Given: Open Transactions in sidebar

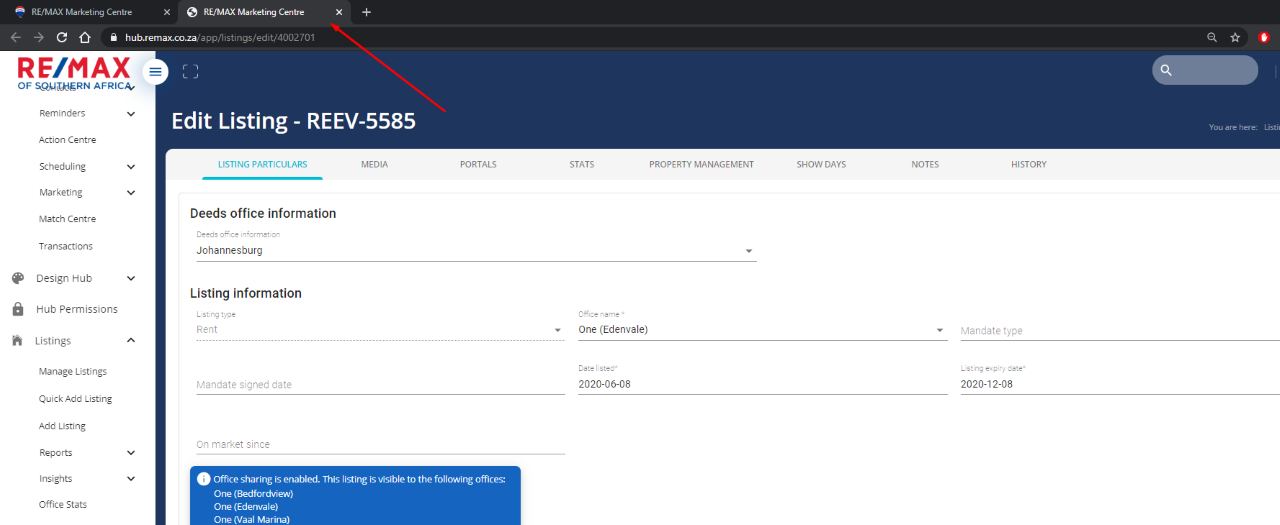Looking at the screenshot, I should pyautogui.click(x=66, y=246).
